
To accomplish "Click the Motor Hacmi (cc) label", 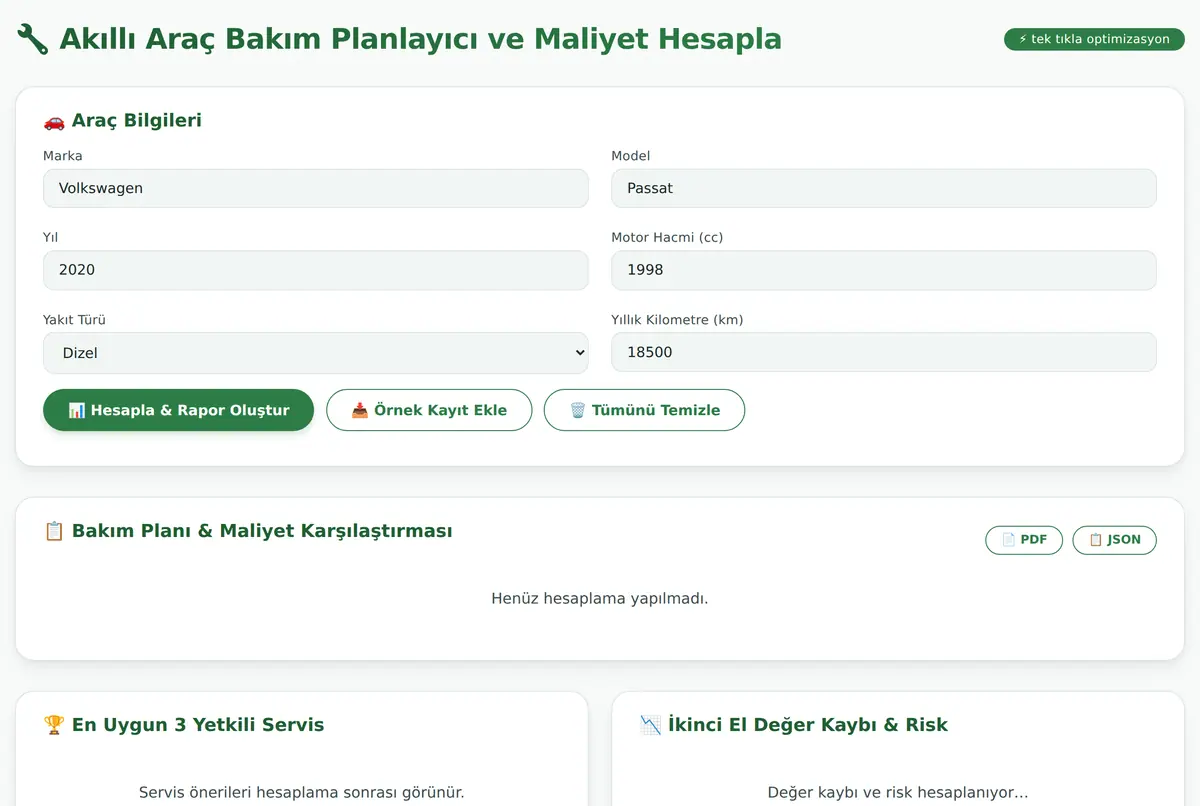I will pos(667,238).
